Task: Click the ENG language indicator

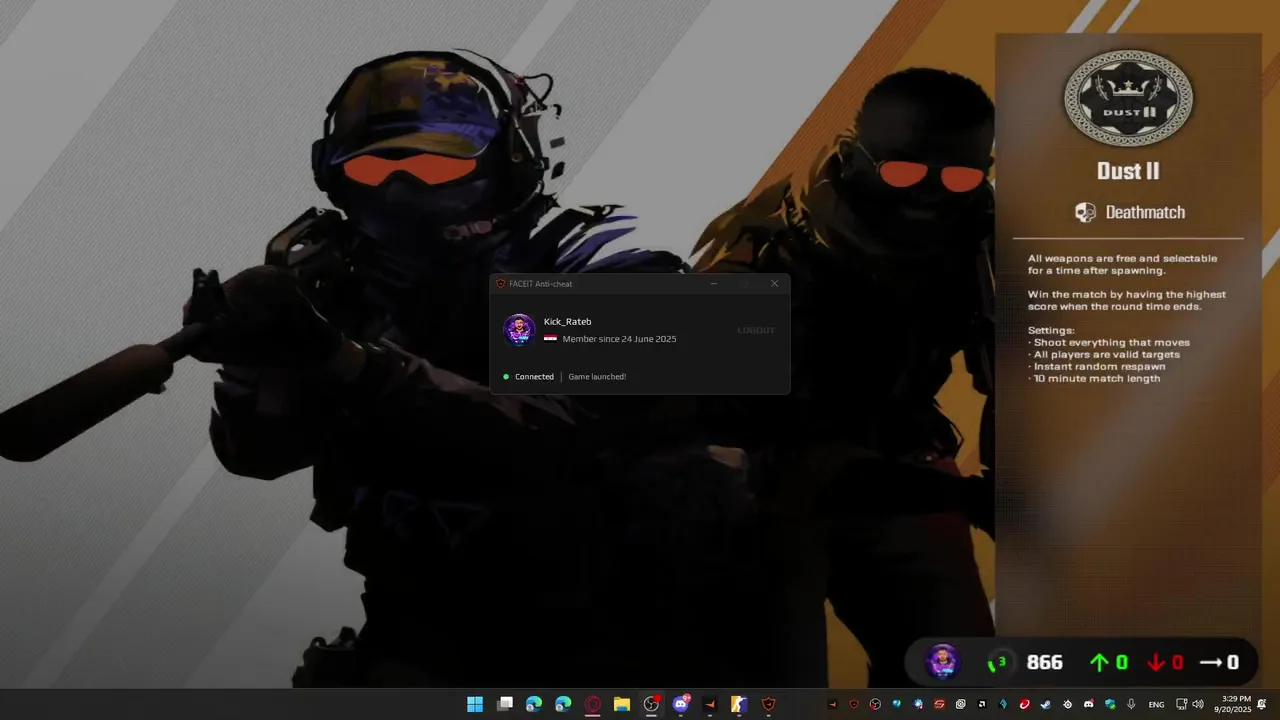Action: (1156, 705)
